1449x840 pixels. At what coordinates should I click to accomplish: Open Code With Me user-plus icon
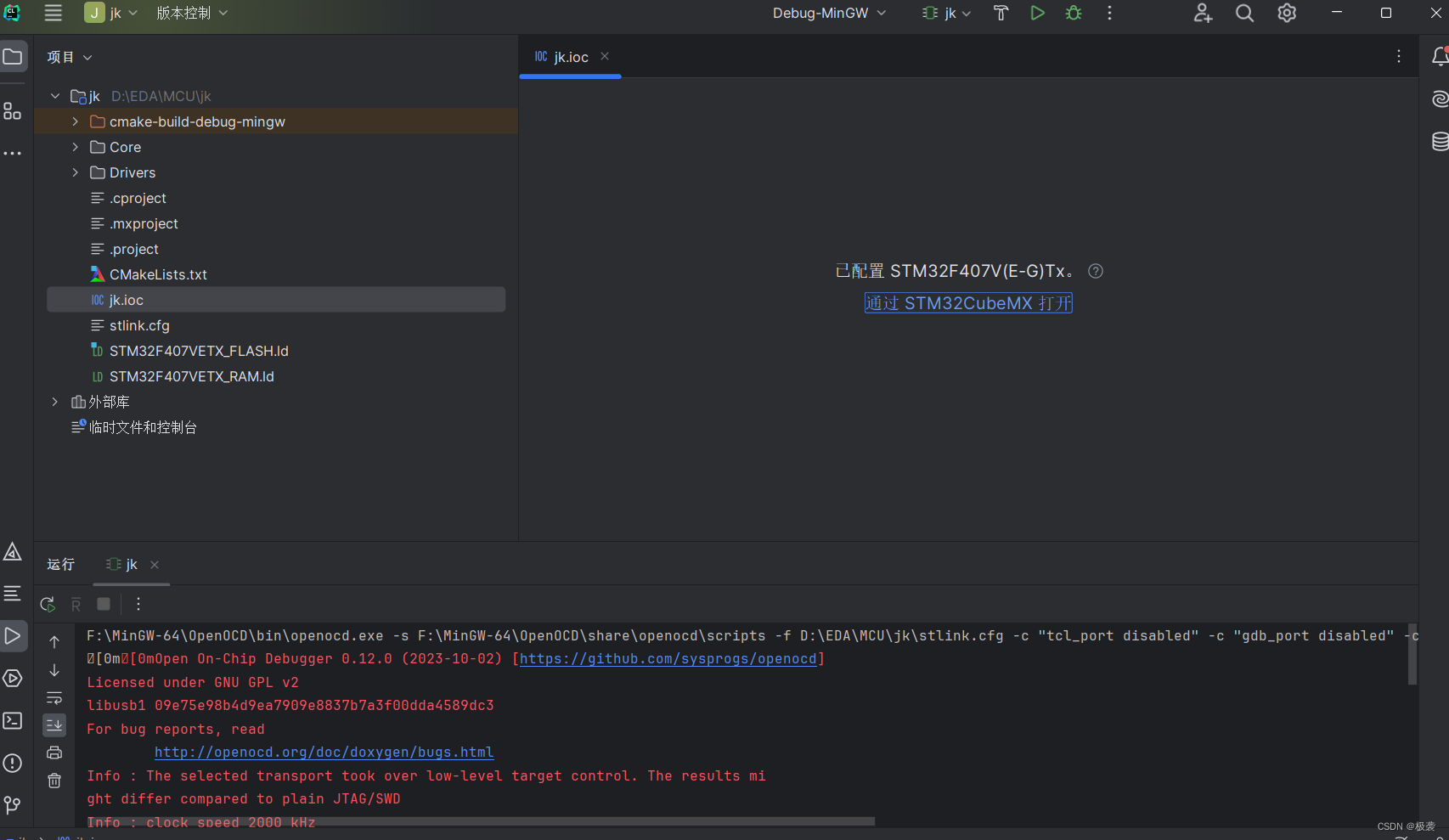click(x=1203, y=13)
